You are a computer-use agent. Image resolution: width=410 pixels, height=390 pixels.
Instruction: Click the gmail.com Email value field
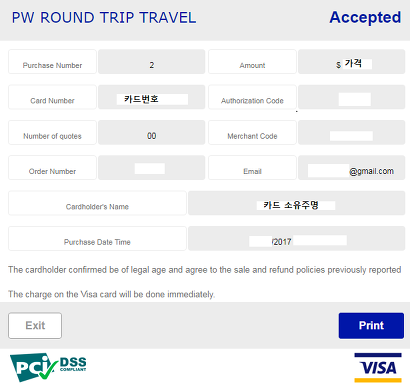point(352,168)
